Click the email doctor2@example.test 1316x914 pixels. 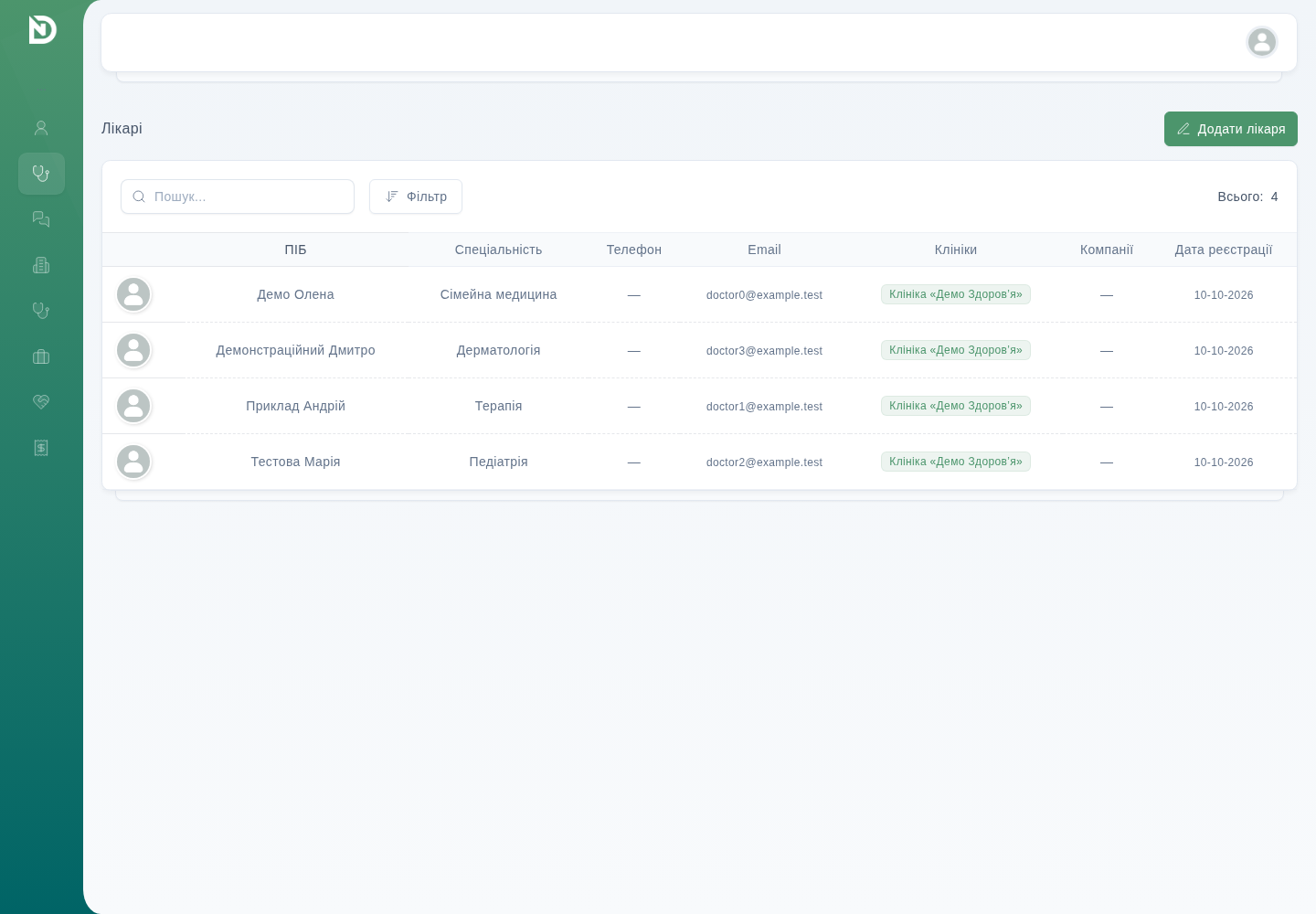point(764,462)
